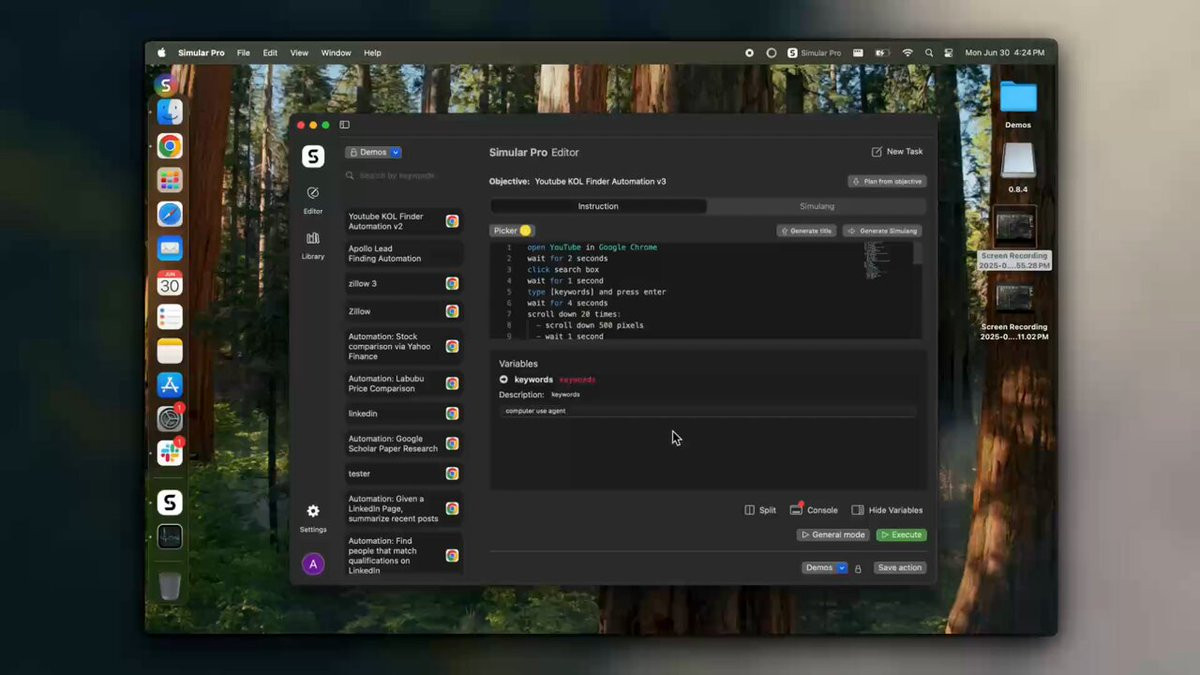Open the Edit menu
Screen dimensions: 1200x675
tap(270, 53)
